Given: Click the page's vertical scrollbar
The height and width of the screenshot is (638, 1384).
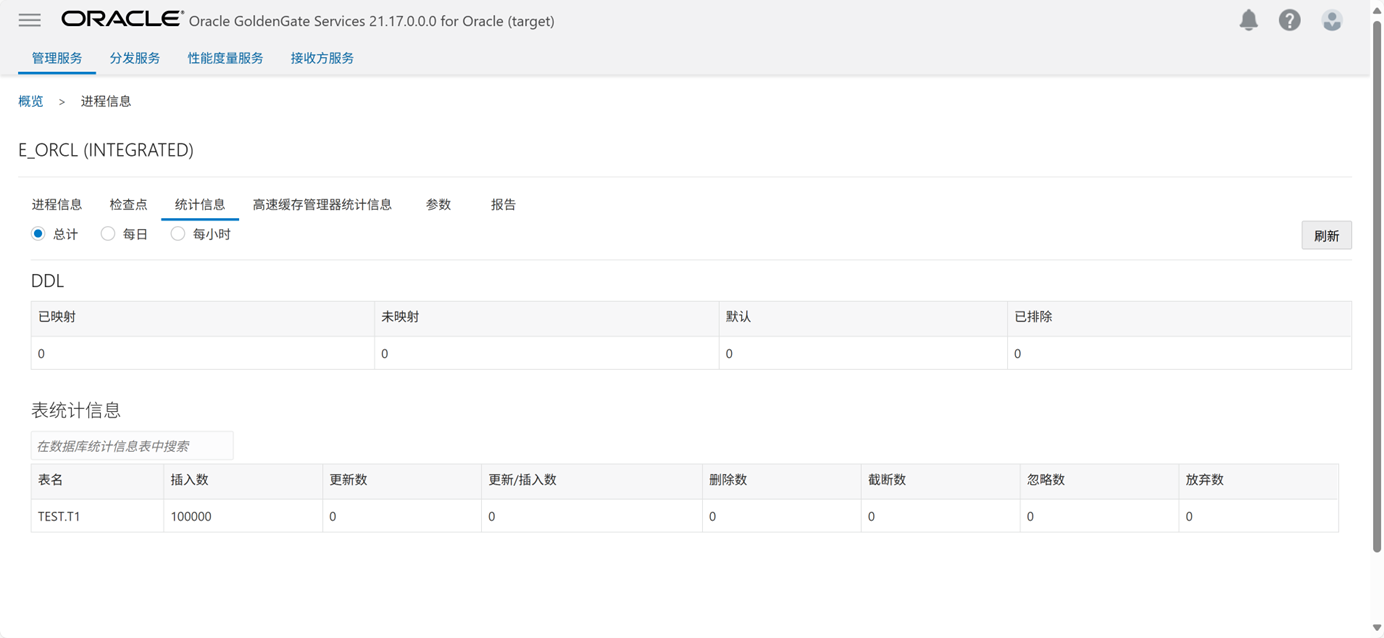Looking at the screenshot, I should pos(1377,300).
